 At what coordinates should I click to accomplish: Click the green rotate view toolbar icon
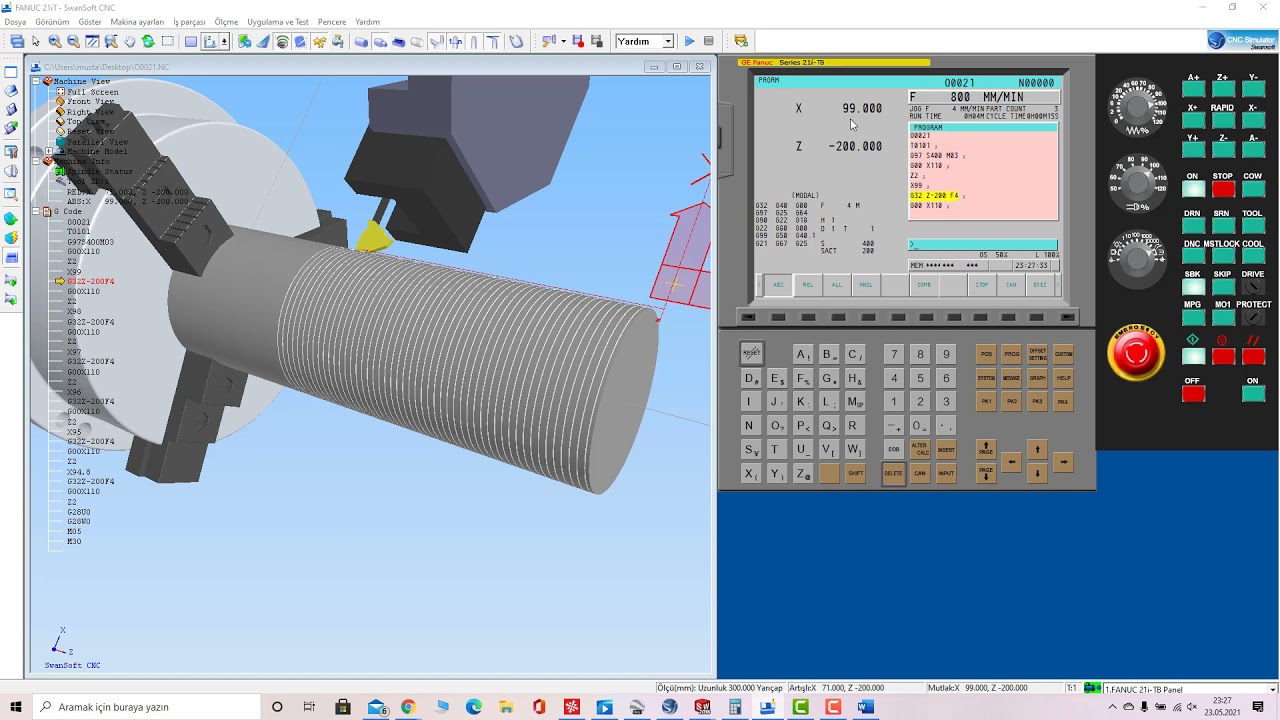[148, 41]
